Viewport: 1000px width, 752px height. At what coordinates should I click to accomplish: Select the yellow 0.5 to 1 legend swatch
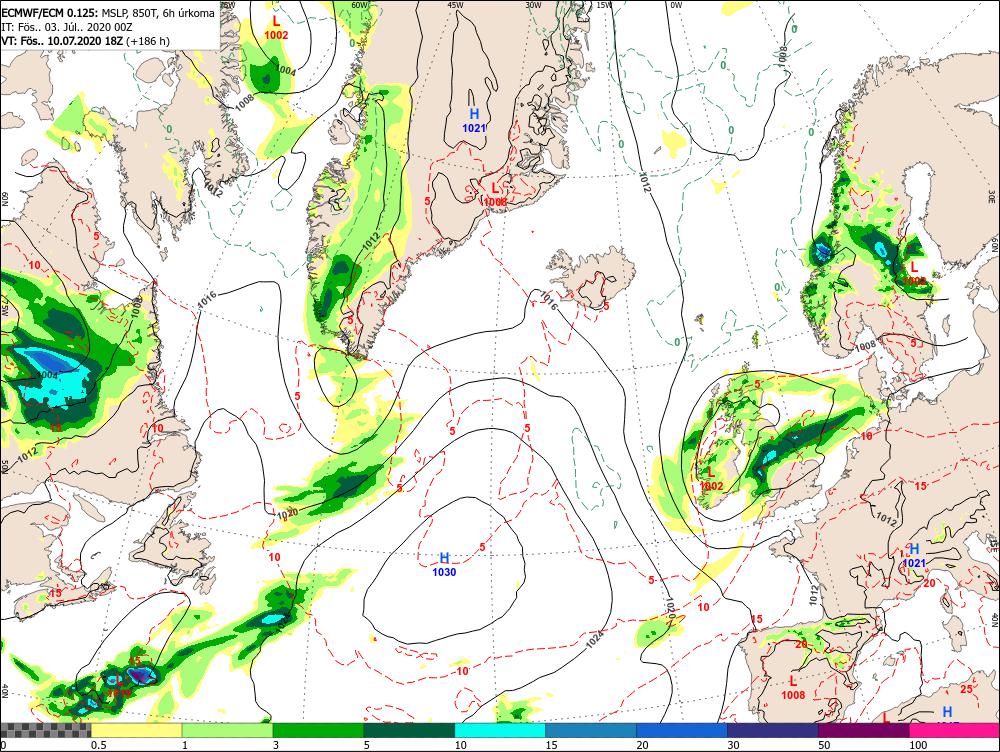136,730
